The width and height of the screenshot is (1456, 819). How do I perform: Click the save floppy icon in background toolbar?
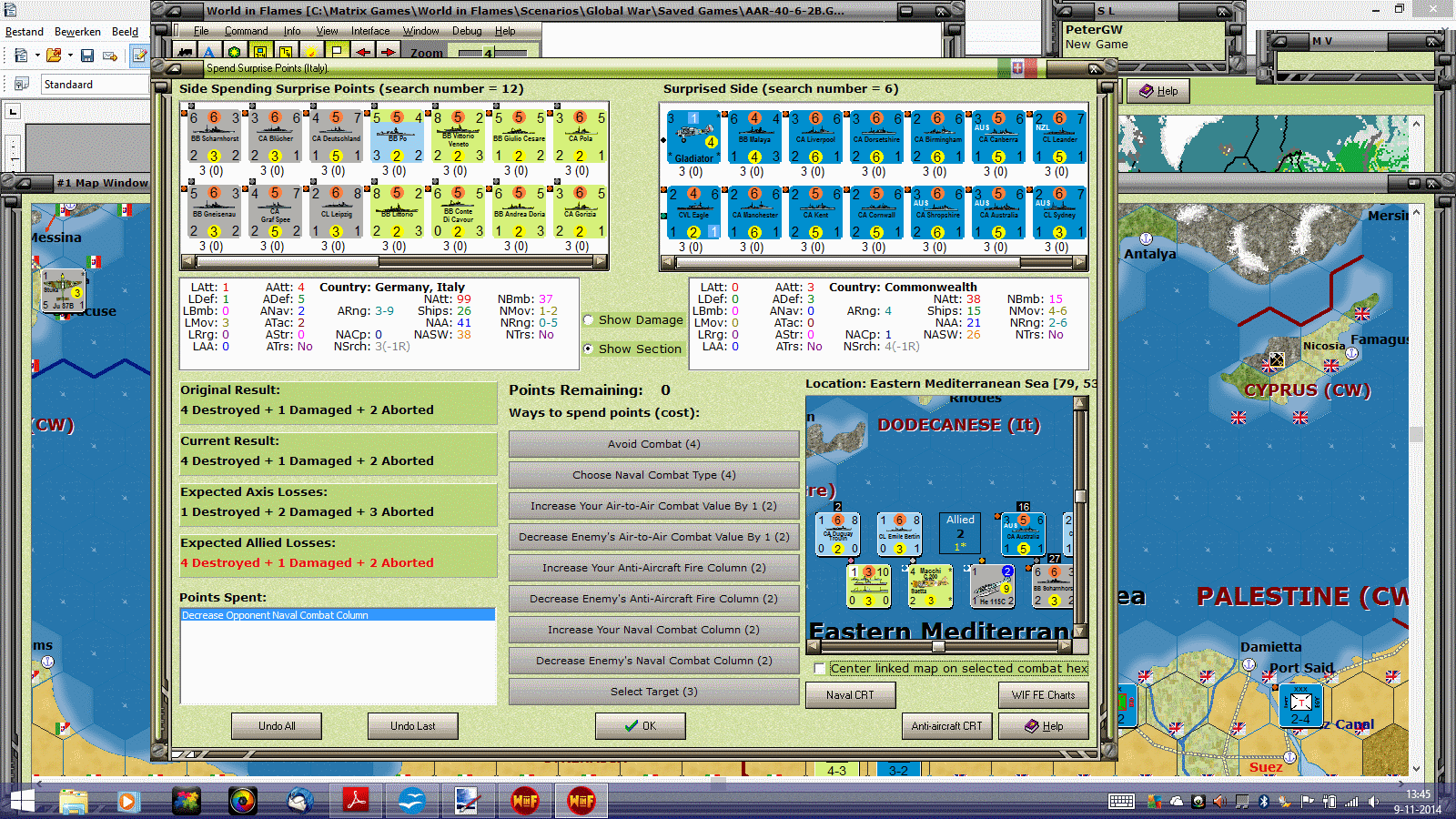point(87,56)
